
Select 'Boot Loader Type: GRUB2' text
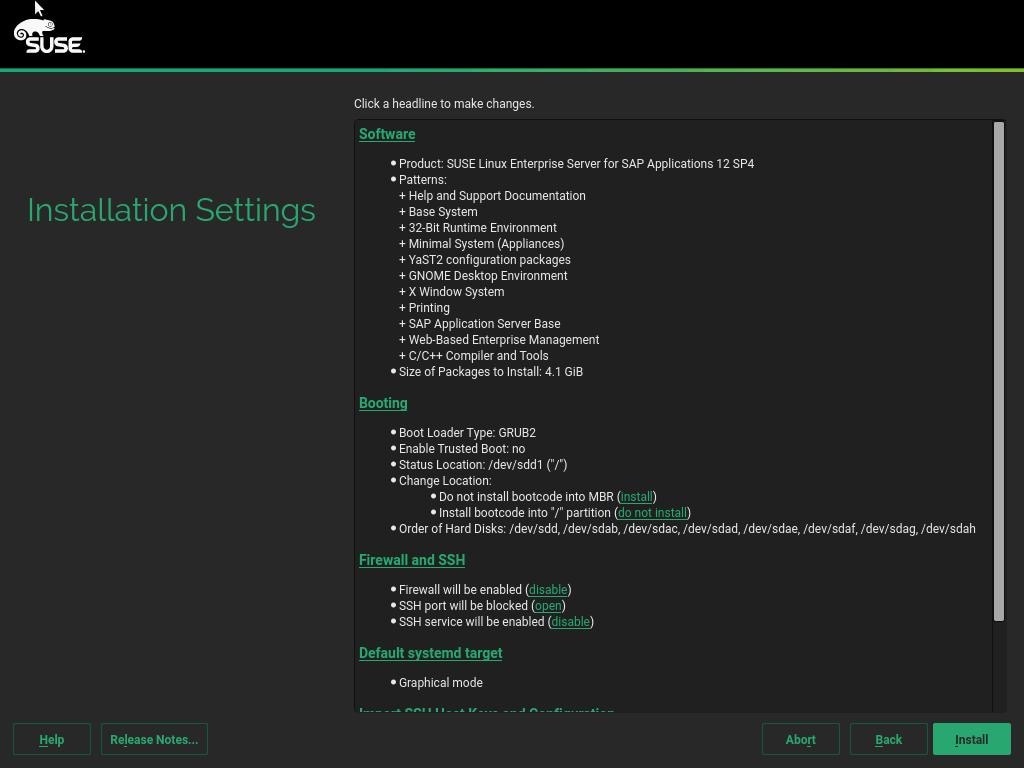click(x=467, y=432)
